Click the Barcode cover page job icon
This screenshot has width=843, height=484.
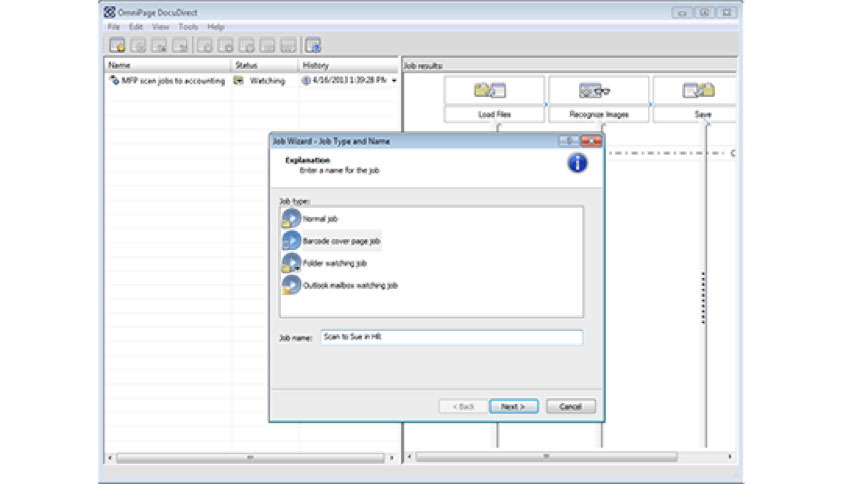click(291, 240)
